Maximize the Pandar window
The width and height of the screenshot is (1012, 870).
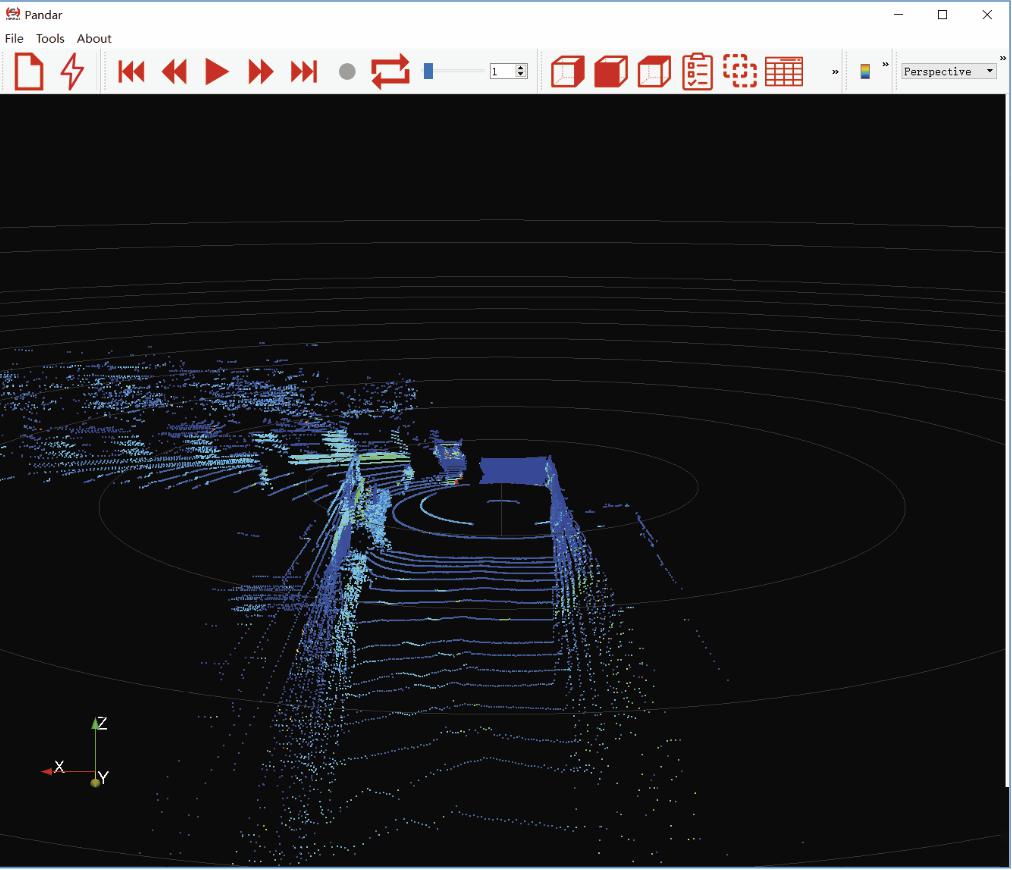pos(942,14)
